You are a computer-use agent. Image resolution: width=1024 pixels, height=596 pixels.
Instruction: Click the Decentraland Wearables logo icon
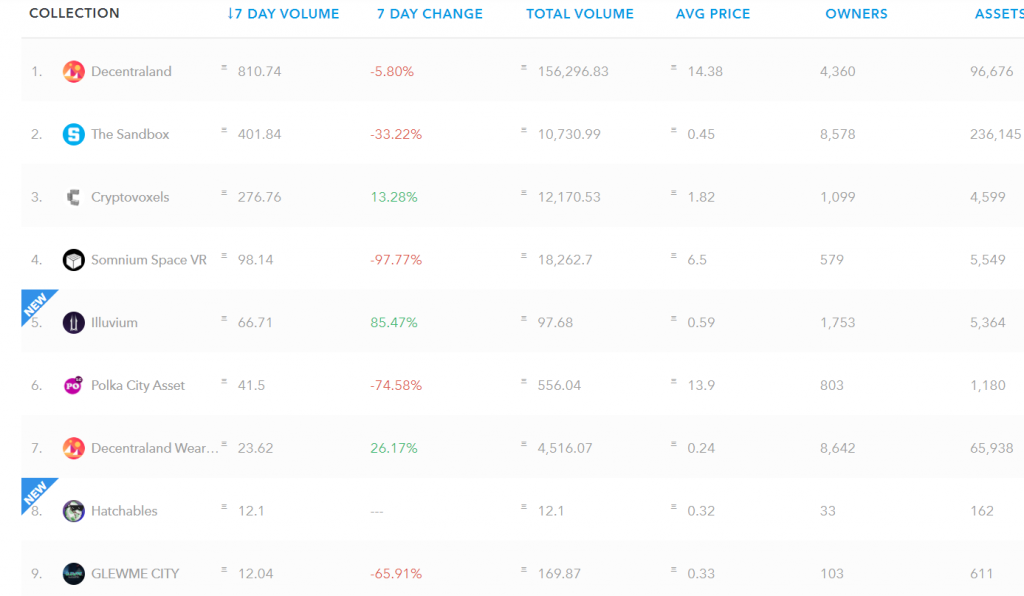pos(73,448)
